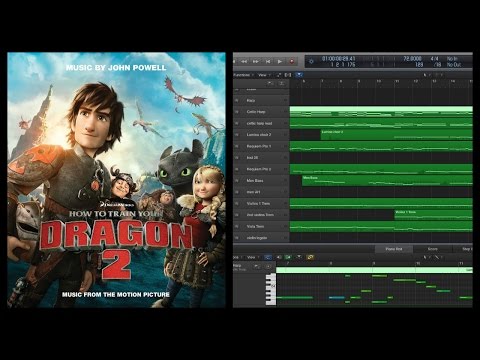Click the pointer tool selector in tracks toolbar

[425, 75]
